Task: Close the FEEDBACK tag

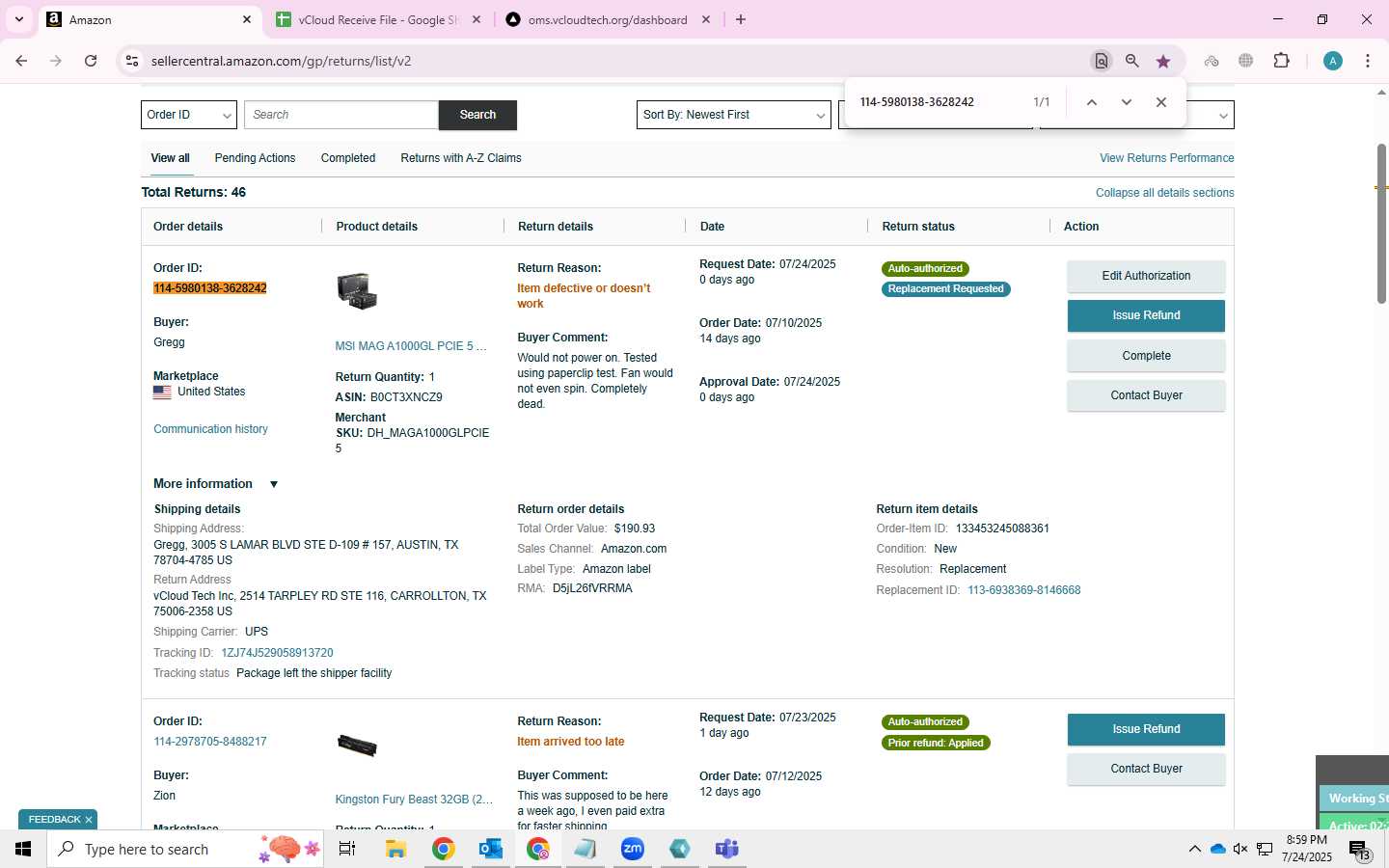Action: point(89,820)
